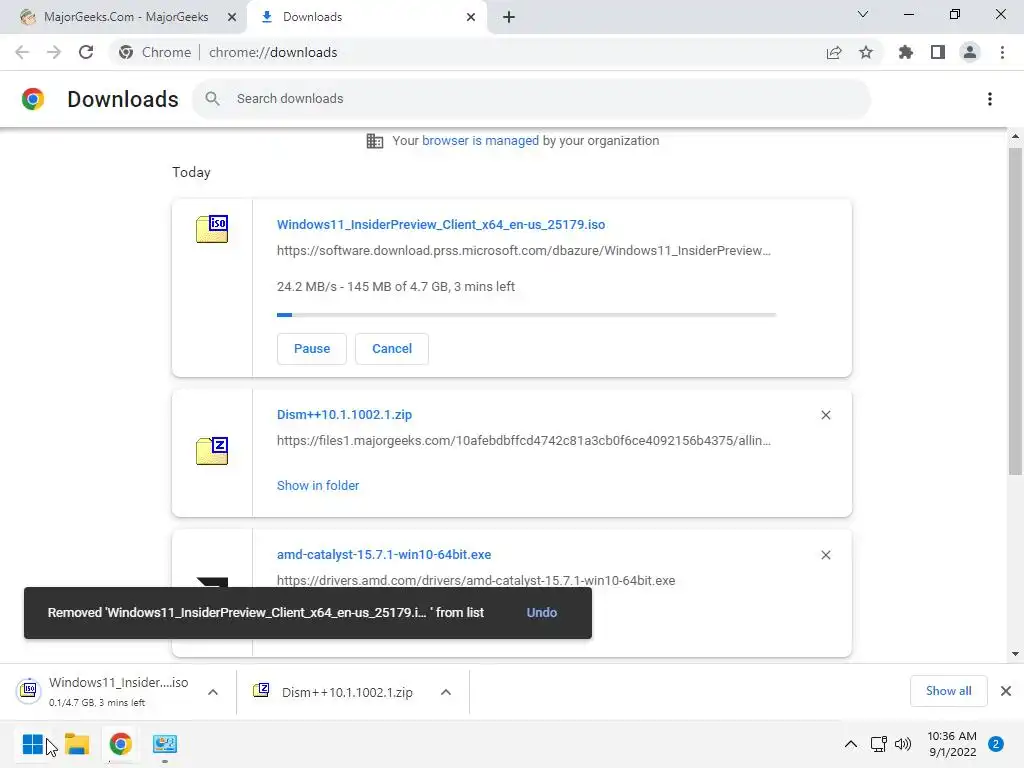Open Chrome's main three-dot menu

pyautogui.click(x=1002, y=52)
